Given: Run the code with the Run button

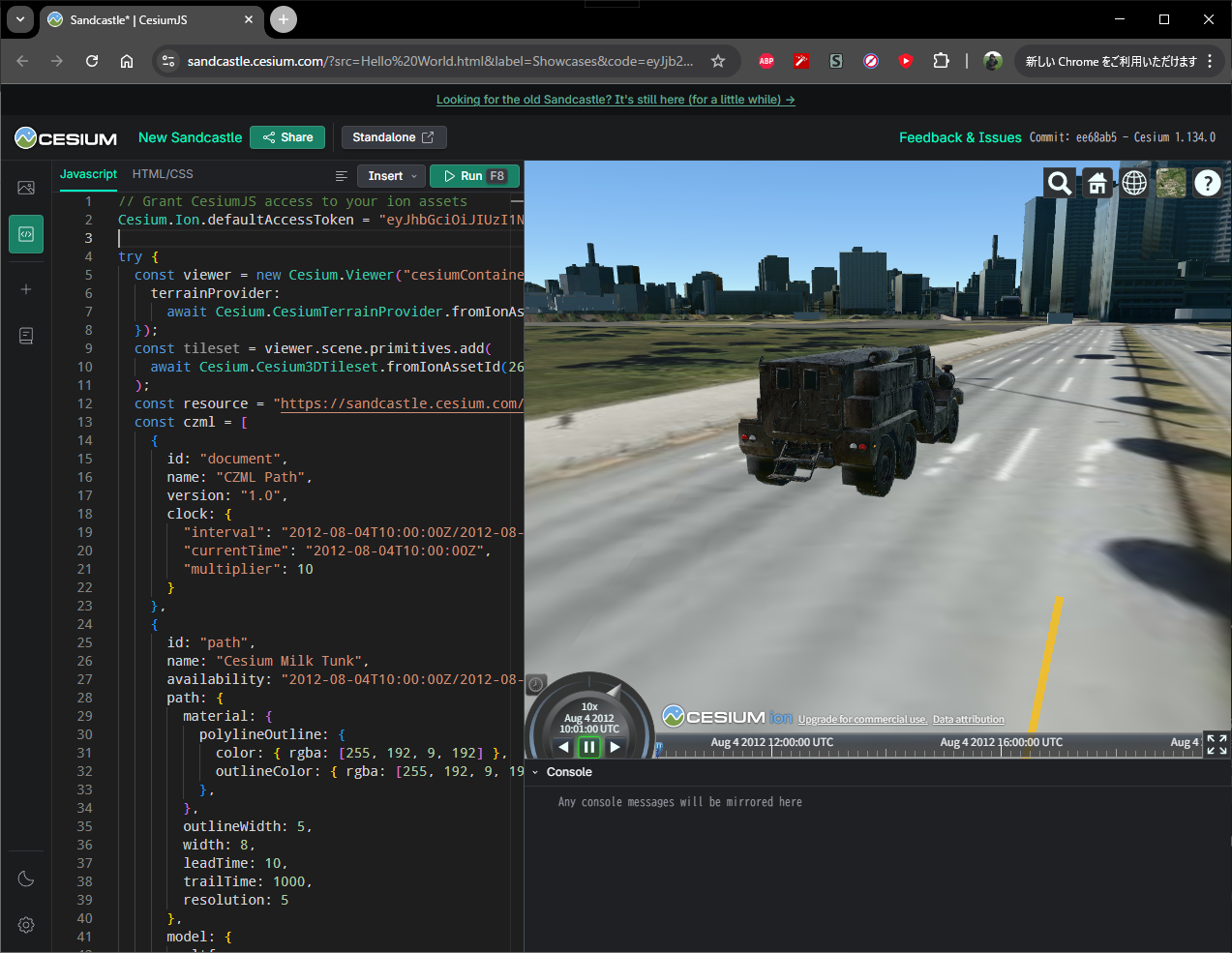Looking at the screenshot, I should click(474, 175).
